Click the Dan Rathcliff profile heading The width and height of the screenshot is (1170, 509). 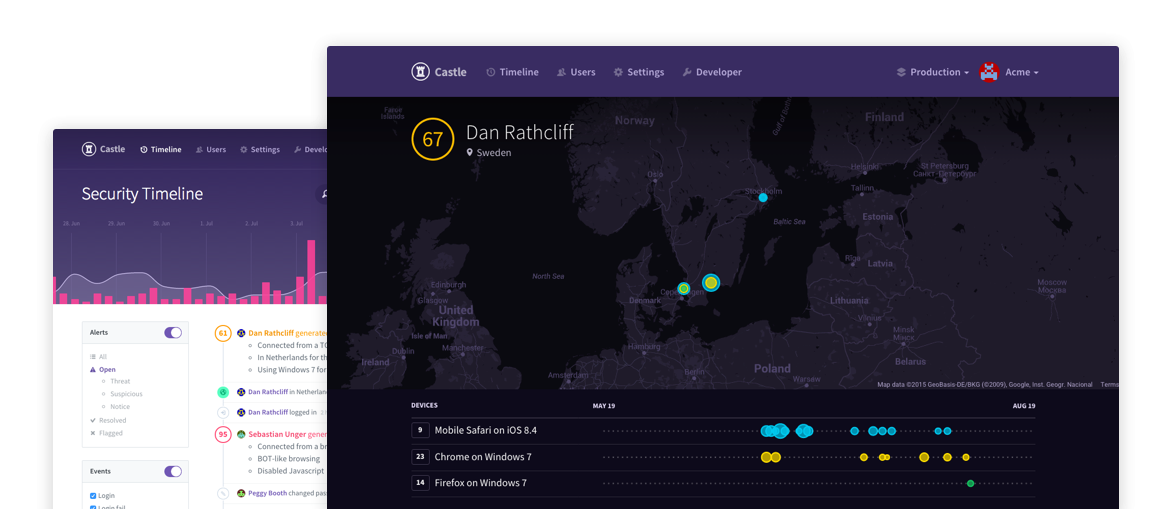point(519,132)
